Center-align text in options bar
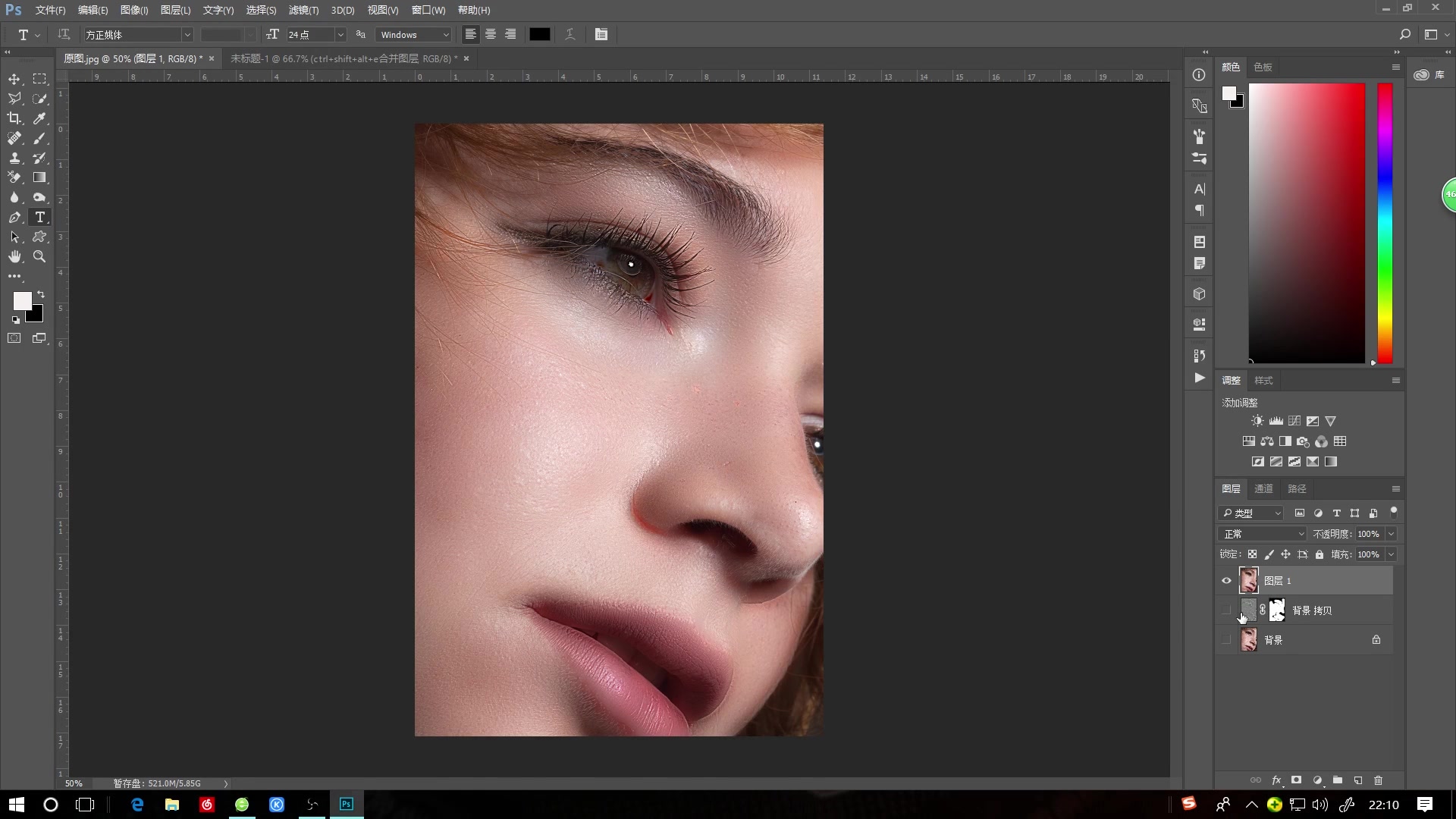 491,35
